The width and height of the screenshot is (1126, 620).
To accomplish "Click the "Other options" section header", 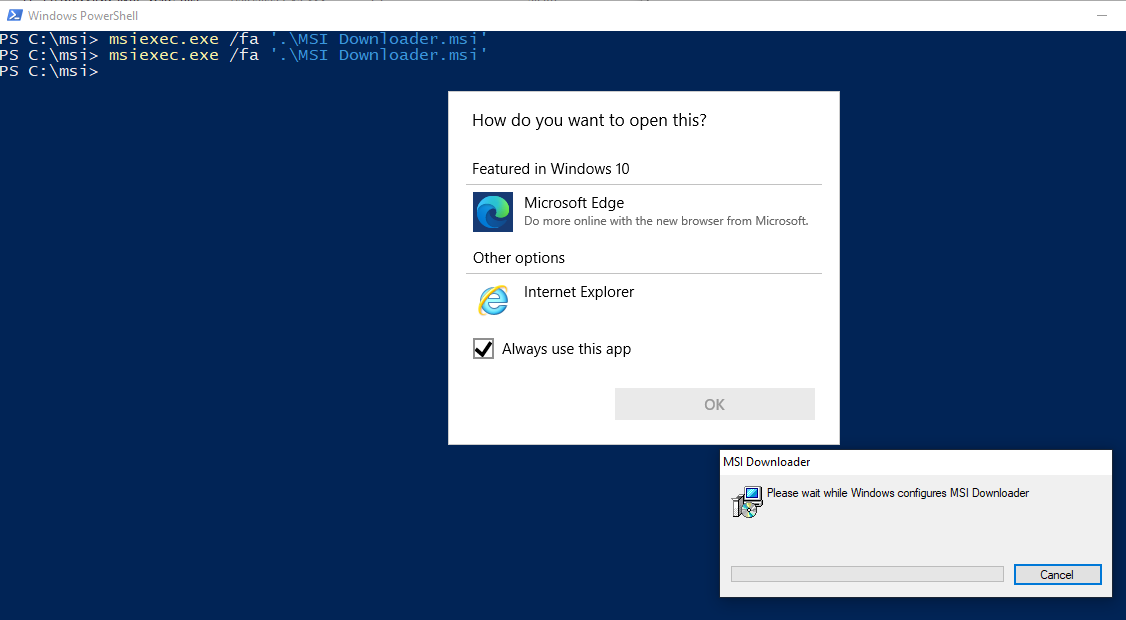I will [519, 258].
